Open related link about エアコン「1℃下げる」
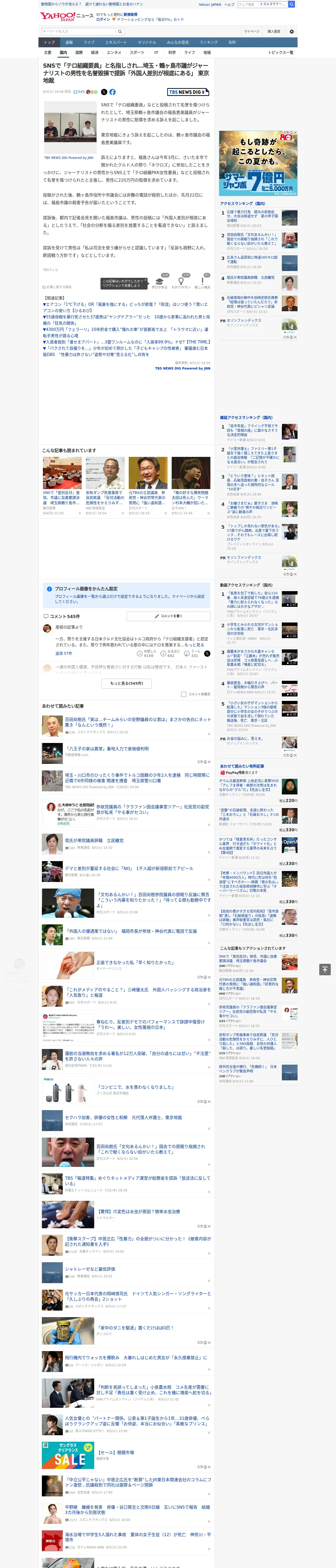Screen dimensions: 336x1568 [125, 307]
